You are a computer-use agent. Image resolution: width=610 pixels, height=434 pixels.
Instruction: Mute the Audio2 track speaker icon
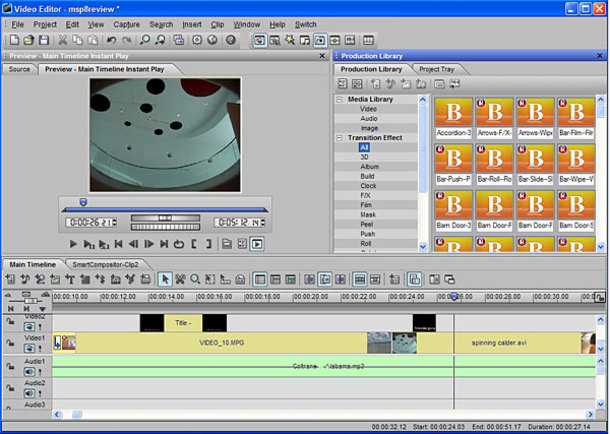30,393
